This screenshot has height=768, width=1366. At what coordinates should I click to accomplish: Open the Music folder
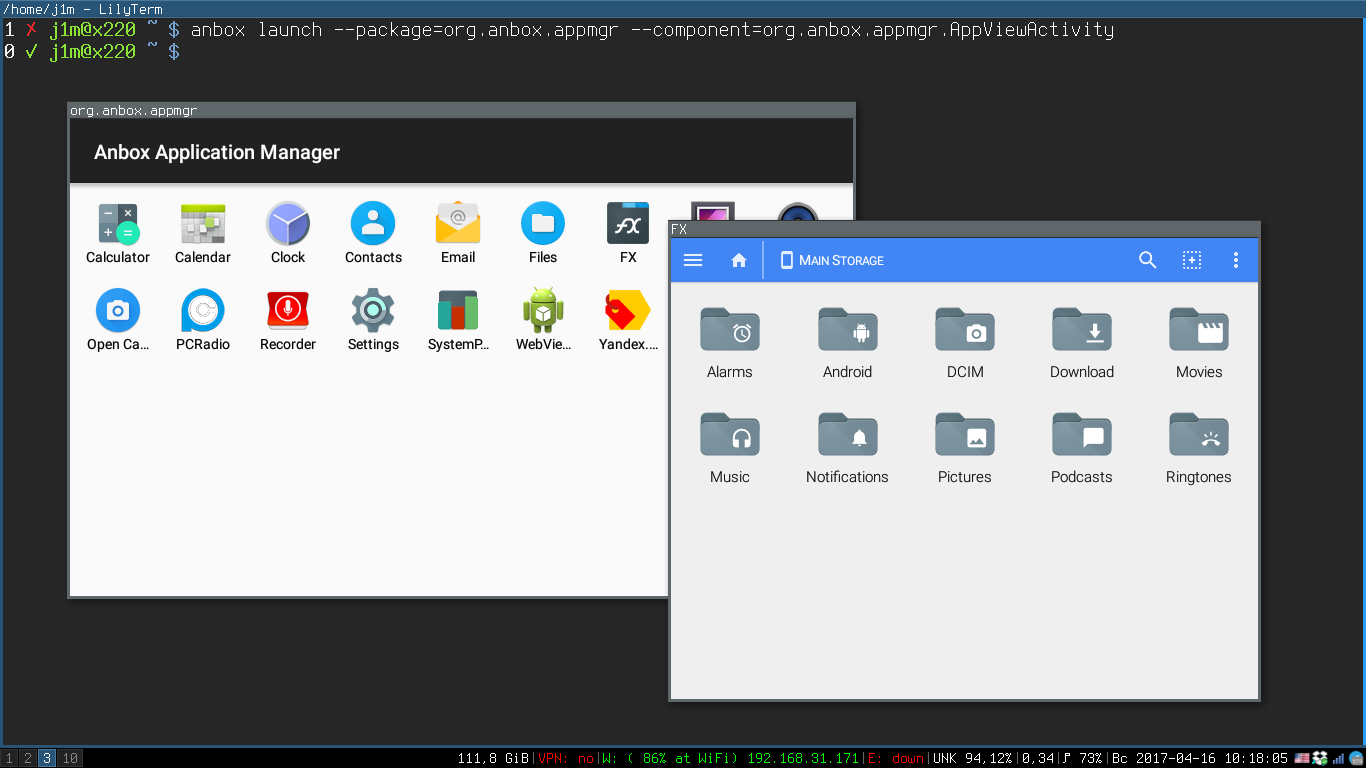[x=730, y=448]
